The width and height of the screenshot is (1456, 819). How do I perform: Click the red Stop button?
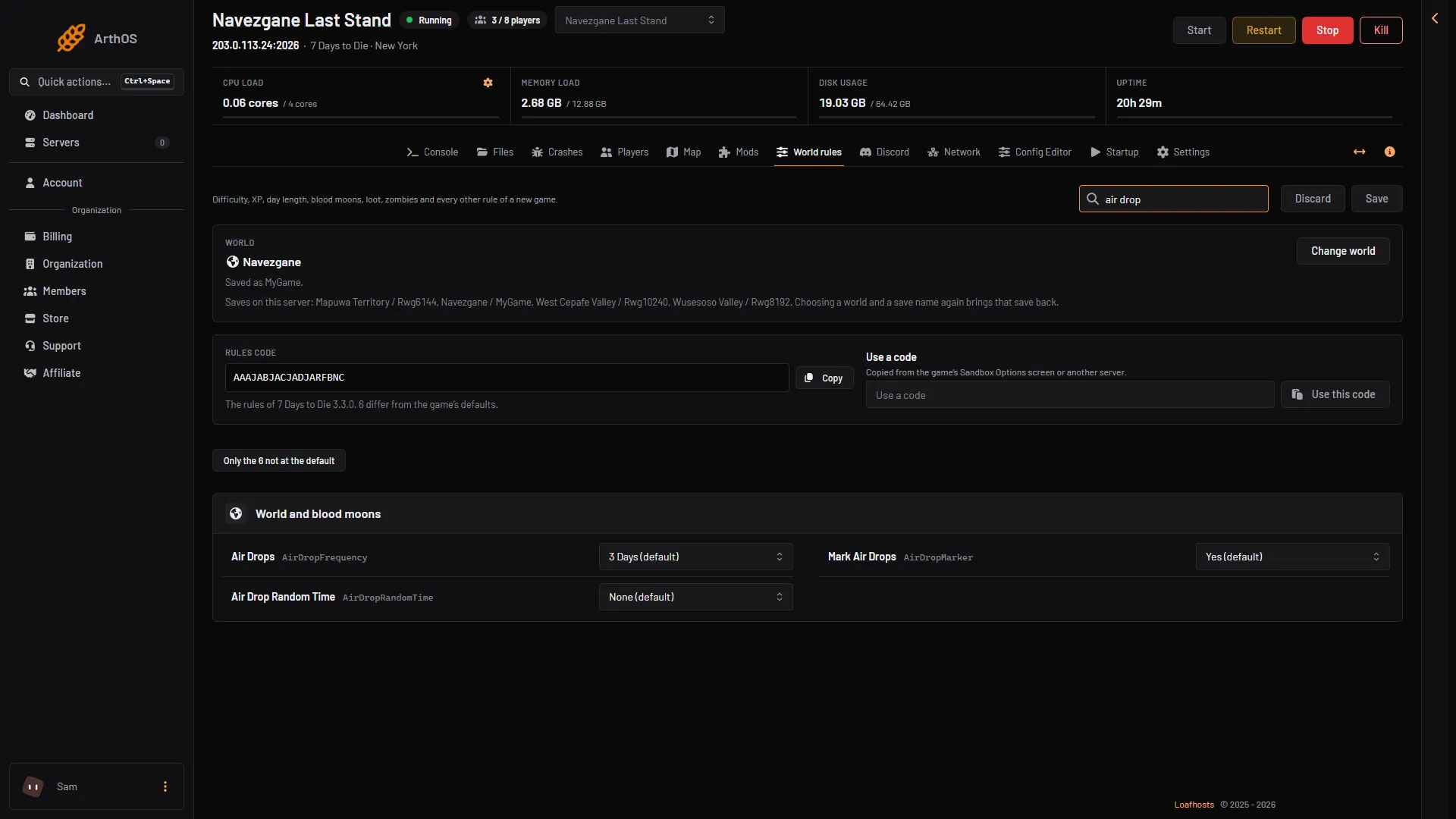[x=1327, y=30]
